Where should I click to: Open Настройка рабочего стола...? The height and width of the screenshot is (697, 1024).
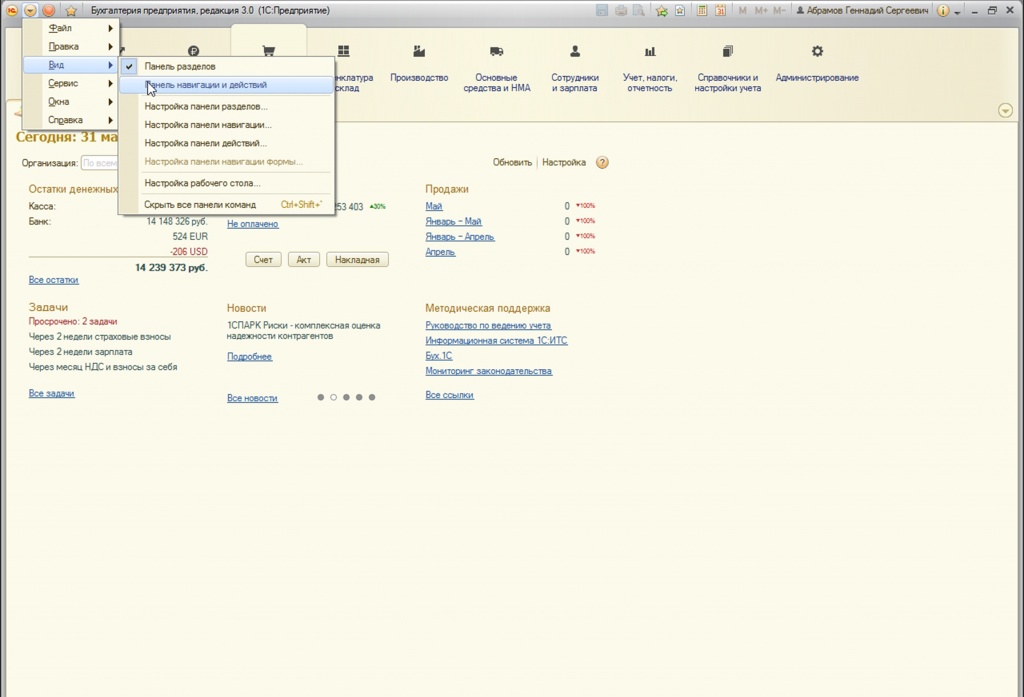pyautogui.click(x=226, y=183)
